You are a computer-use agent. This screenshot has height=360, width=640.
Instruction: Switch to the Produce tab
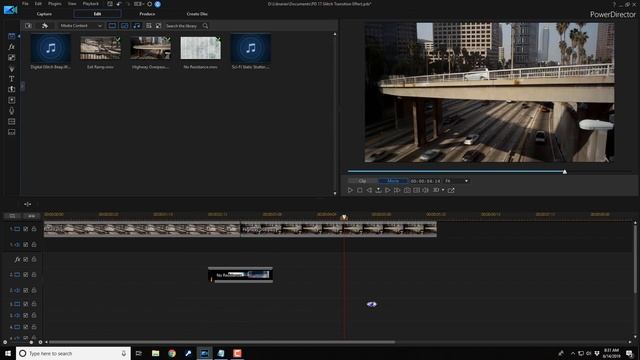[147, 14]
